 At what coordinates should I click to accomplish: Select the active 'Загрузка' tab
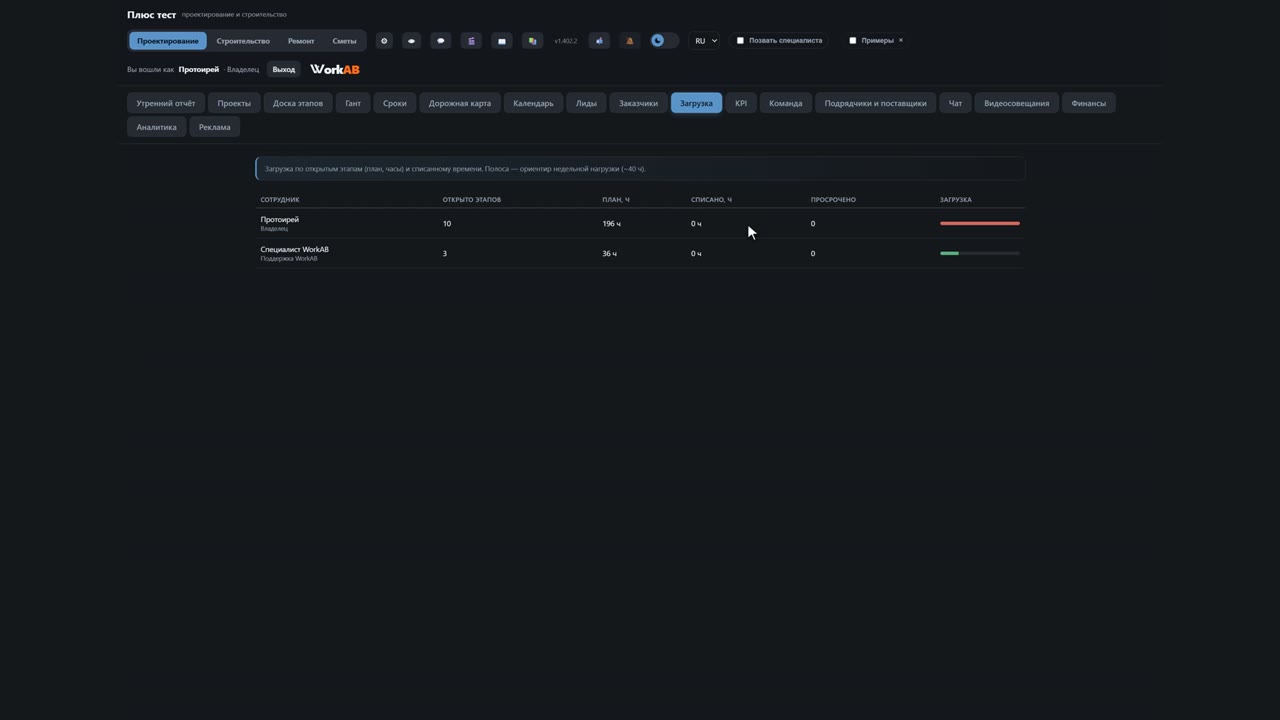pos(696,103)
